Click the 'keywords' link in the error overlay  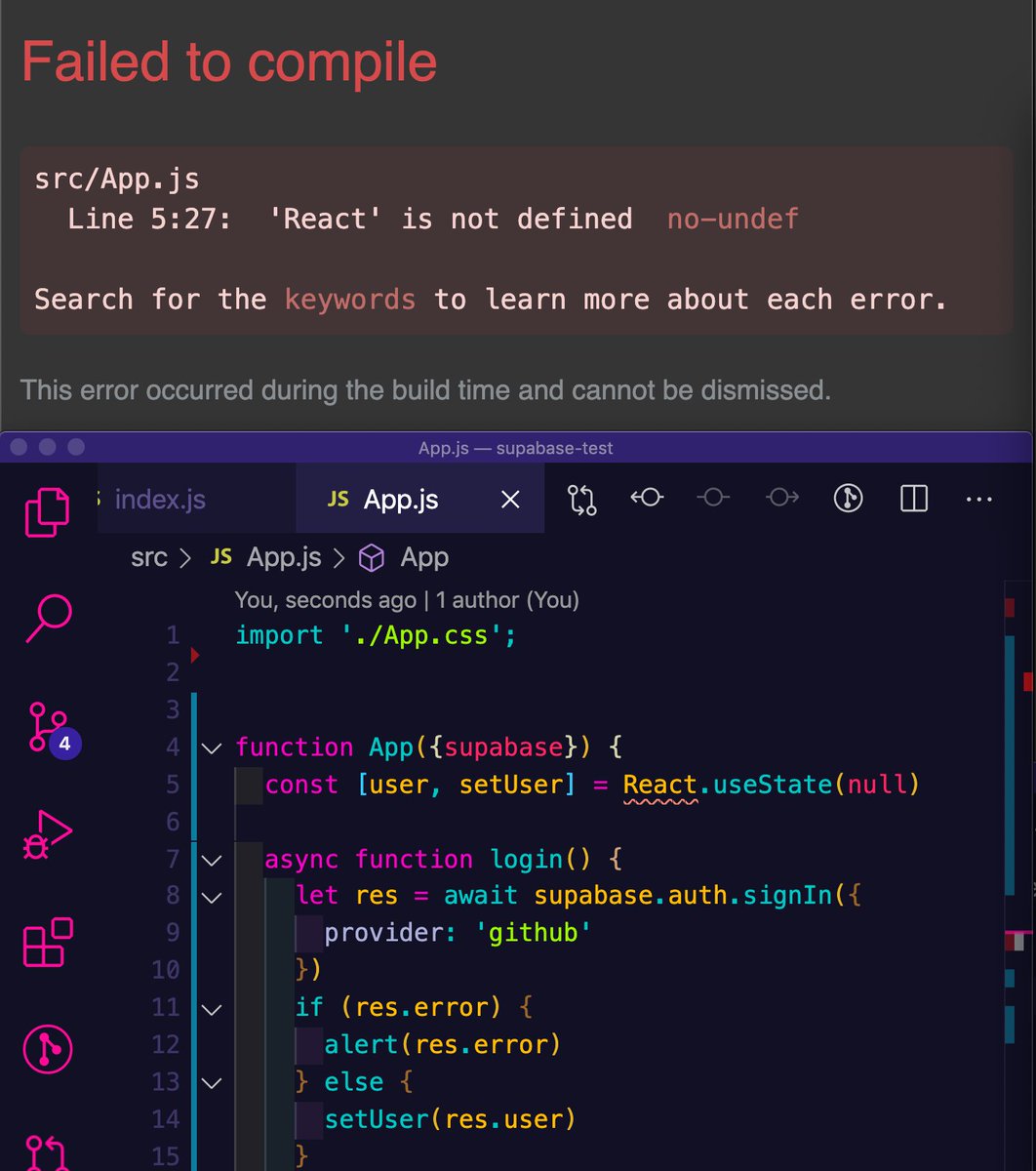350,299
